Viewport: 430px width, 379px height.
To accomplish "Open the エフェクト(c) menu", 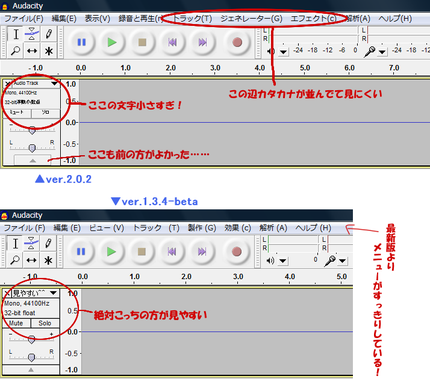I will tap(313, 19).
